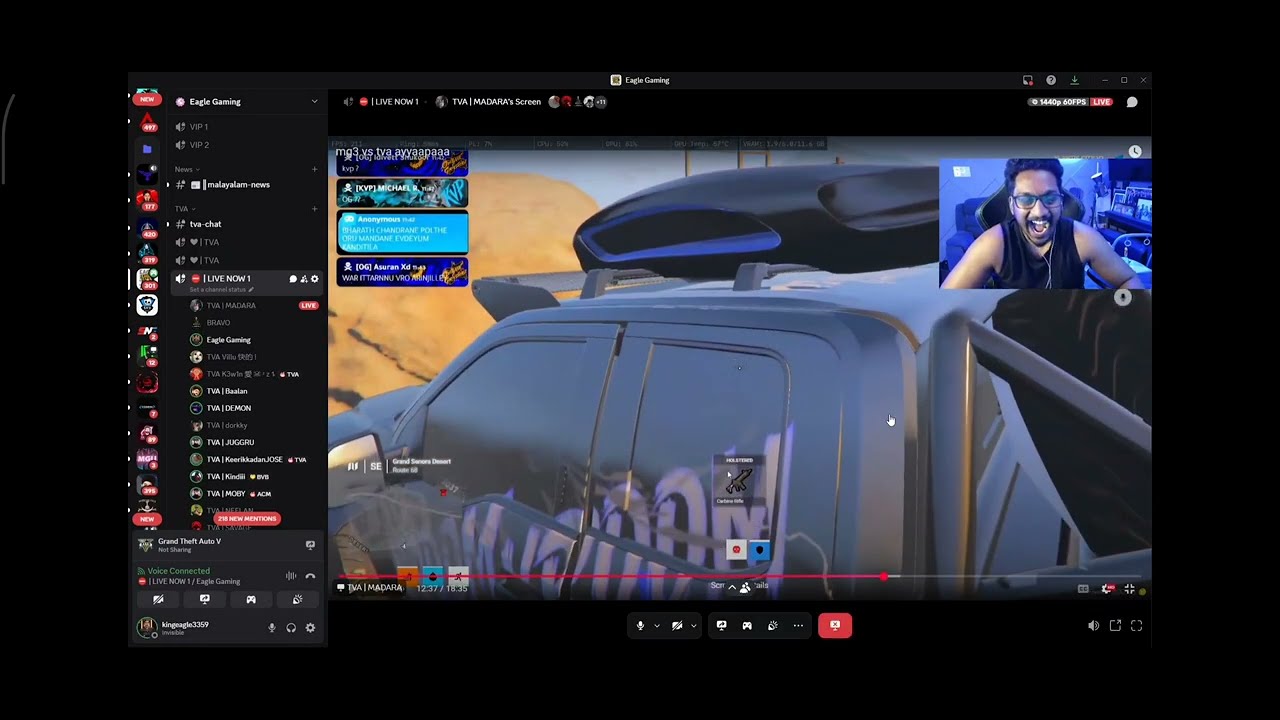The width and height of the screenshot is (1280, 720).
Task: Stream Grand Theft Auto V
Action: 310,545
